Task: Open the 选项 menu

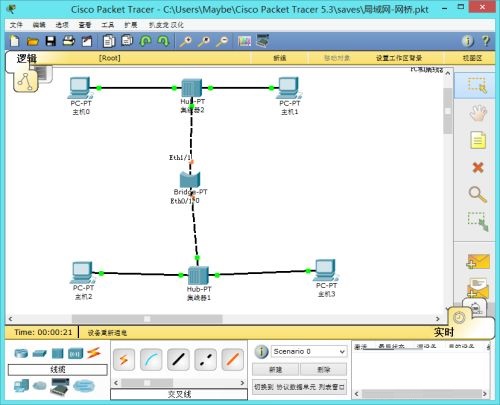Action: [62, 25]
